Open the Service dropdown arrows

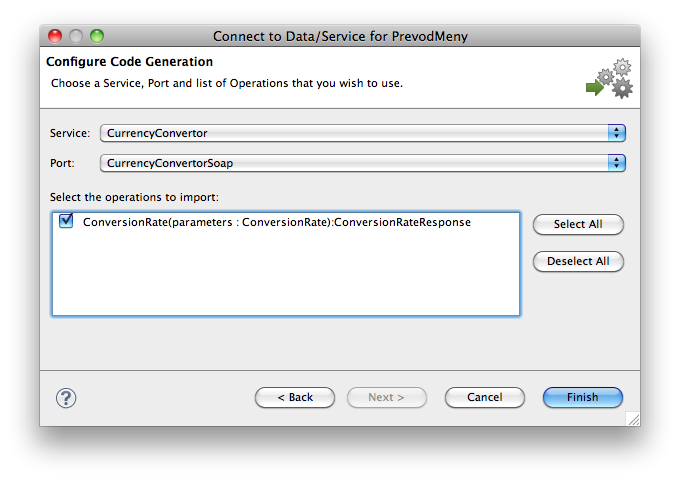[616, 133]
